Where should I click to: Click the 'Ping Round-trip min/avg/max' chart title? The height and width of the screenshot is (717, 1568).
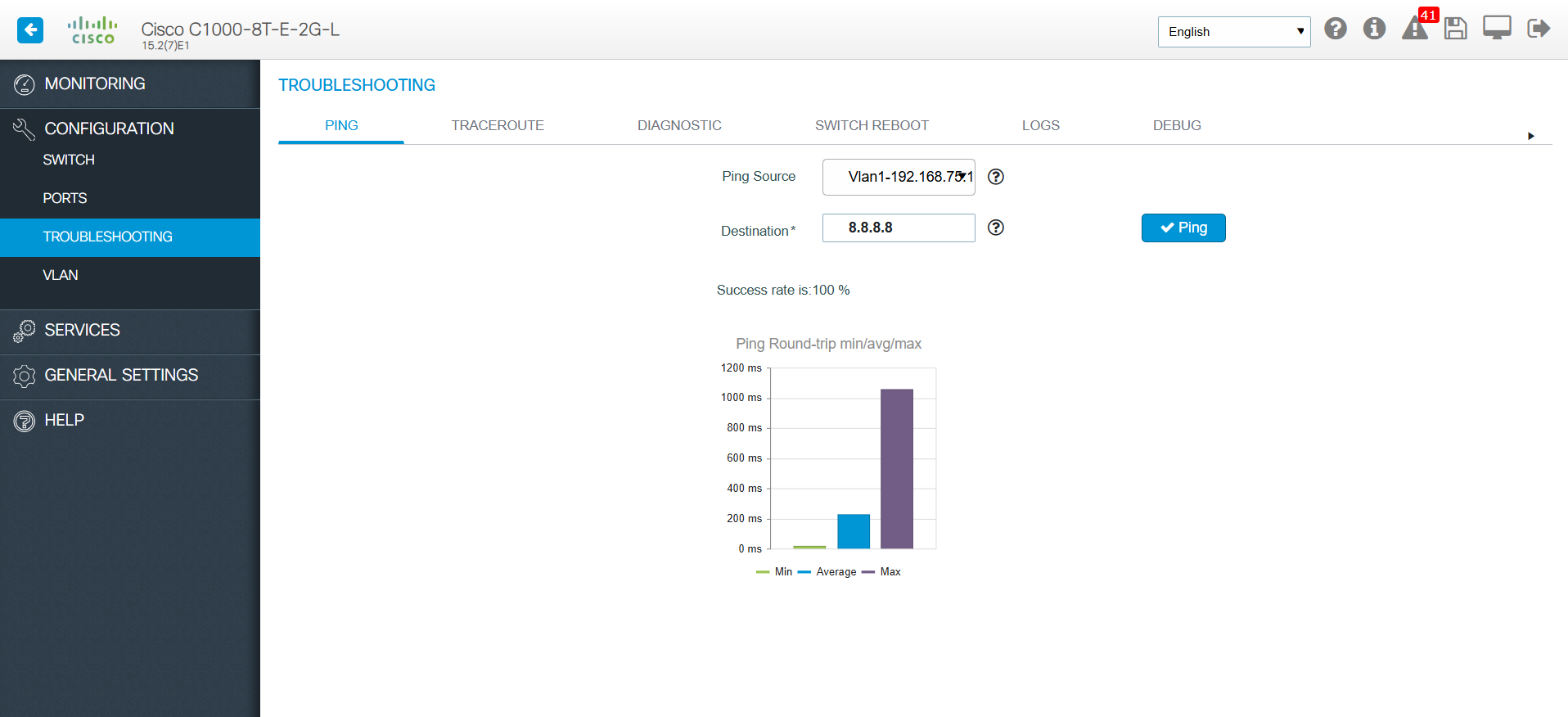point(828,344)
